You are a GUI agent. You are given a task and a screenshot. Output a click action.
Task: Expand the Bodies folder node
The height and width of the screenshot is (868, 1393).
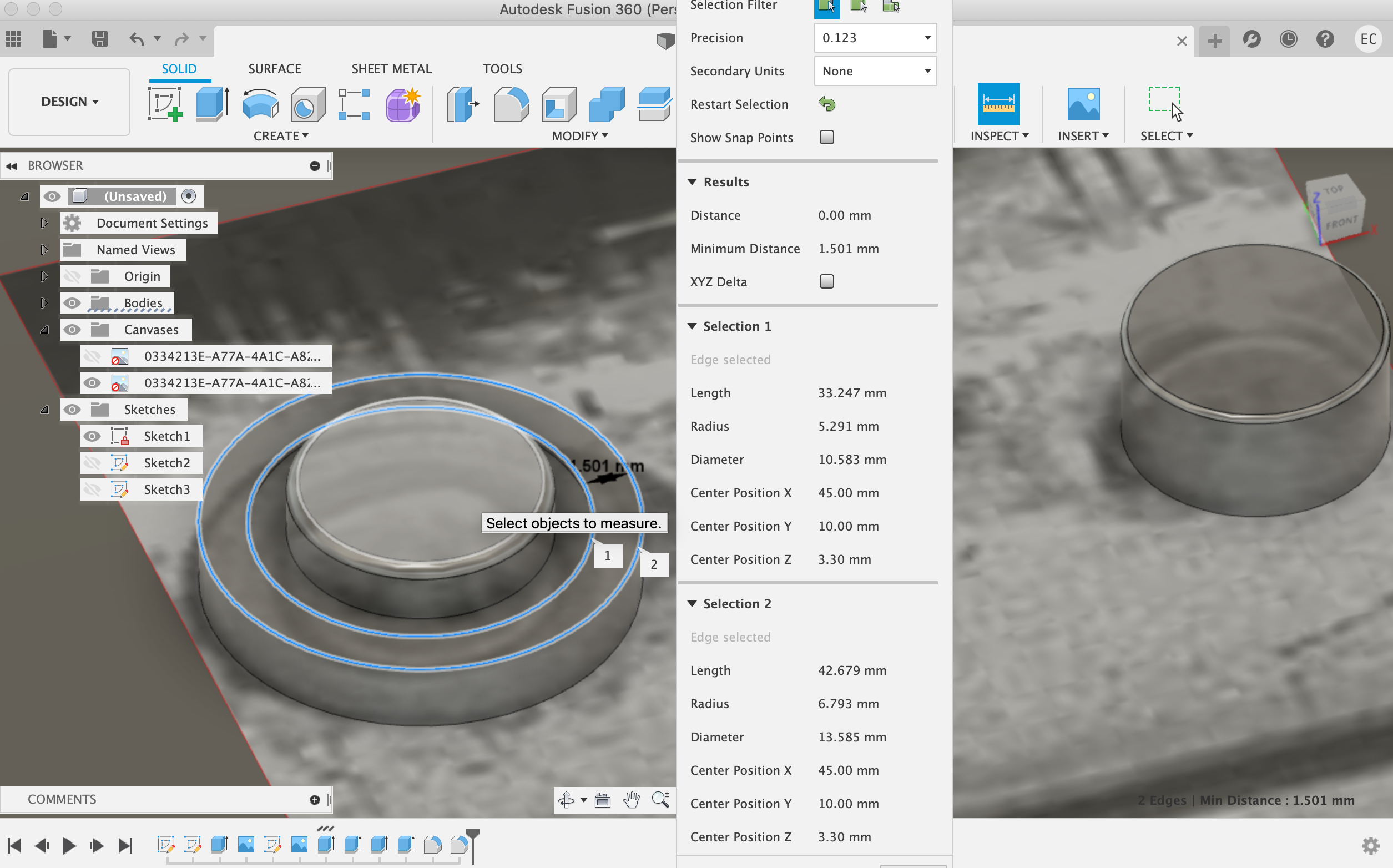tap(44, 302)
